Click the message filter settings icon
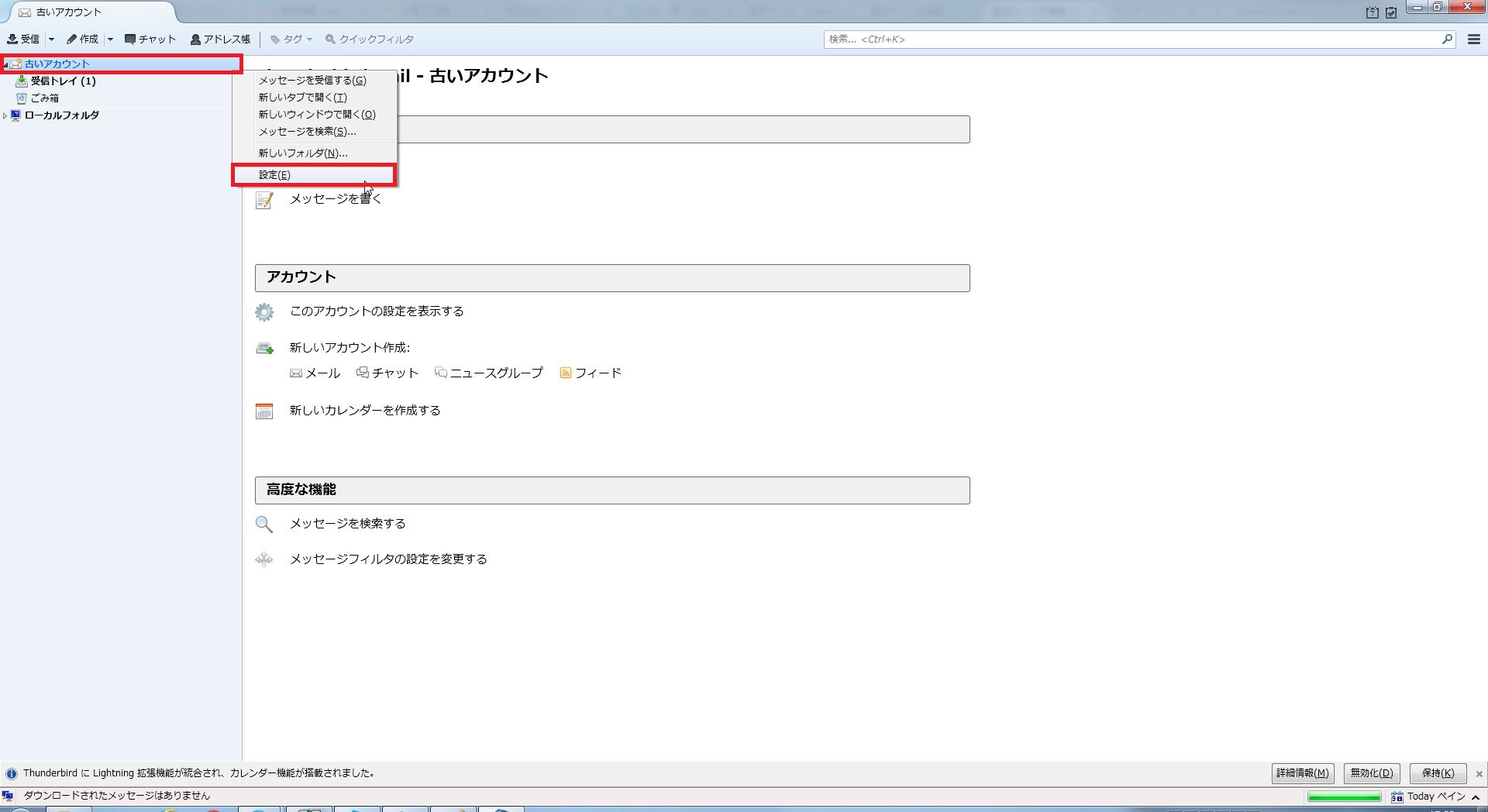 pyautogui.click(x=264, y=559)
